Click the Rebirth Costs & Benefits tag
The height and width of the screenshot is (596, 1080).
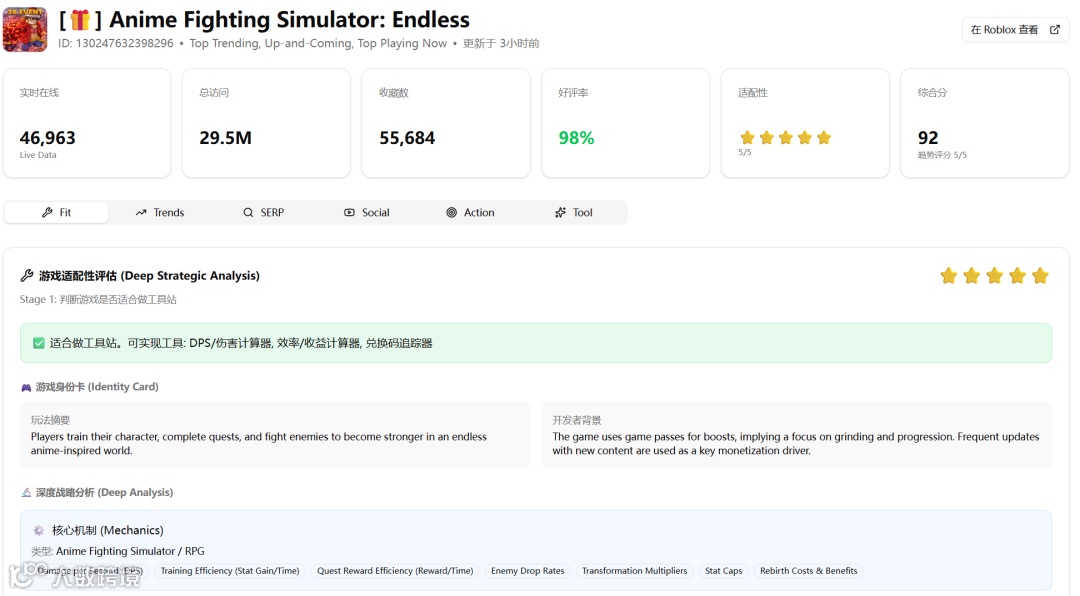pyautogui.click(x=809, y=571)
